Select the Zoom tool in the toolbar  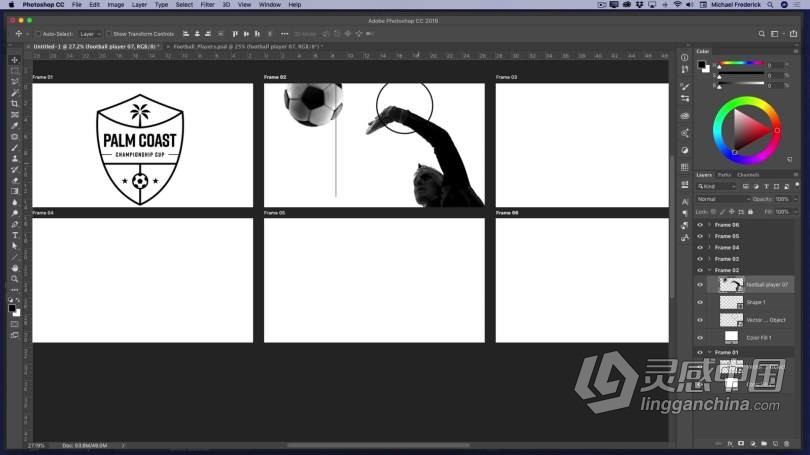[14, 279]
